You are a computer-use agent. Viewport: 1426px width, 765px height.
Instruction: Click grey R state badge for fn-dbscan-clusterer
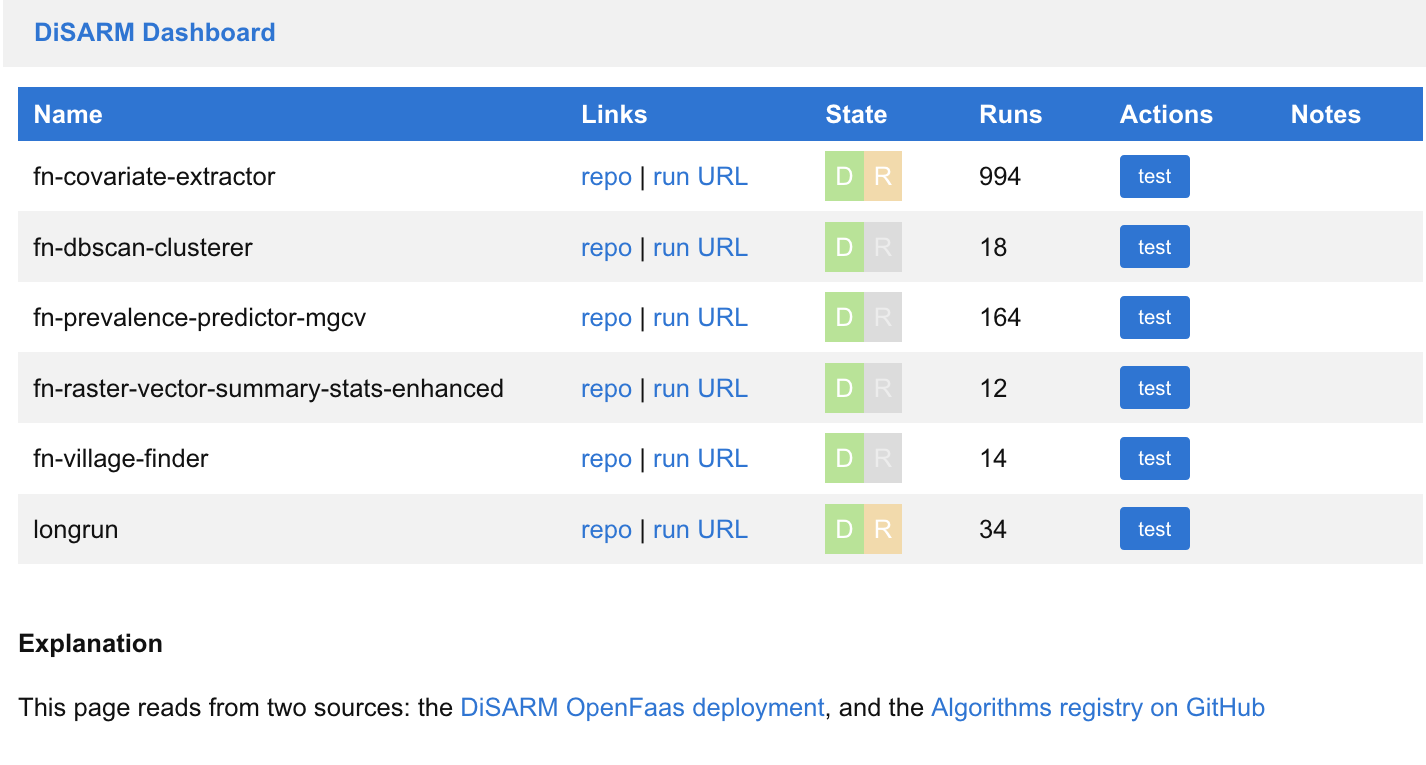(883, 247)
